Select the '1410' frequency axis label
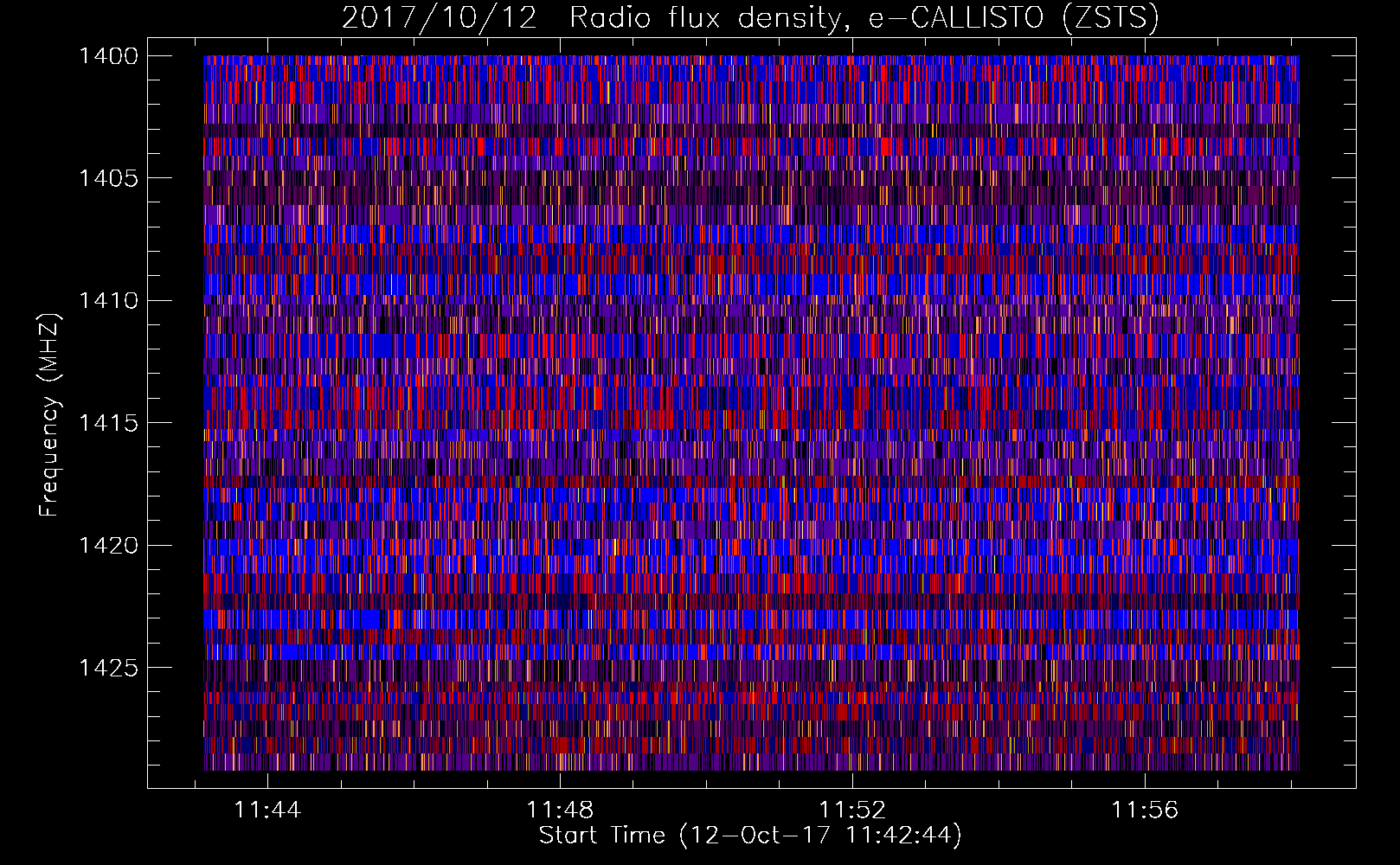 [x=109, y=301]
